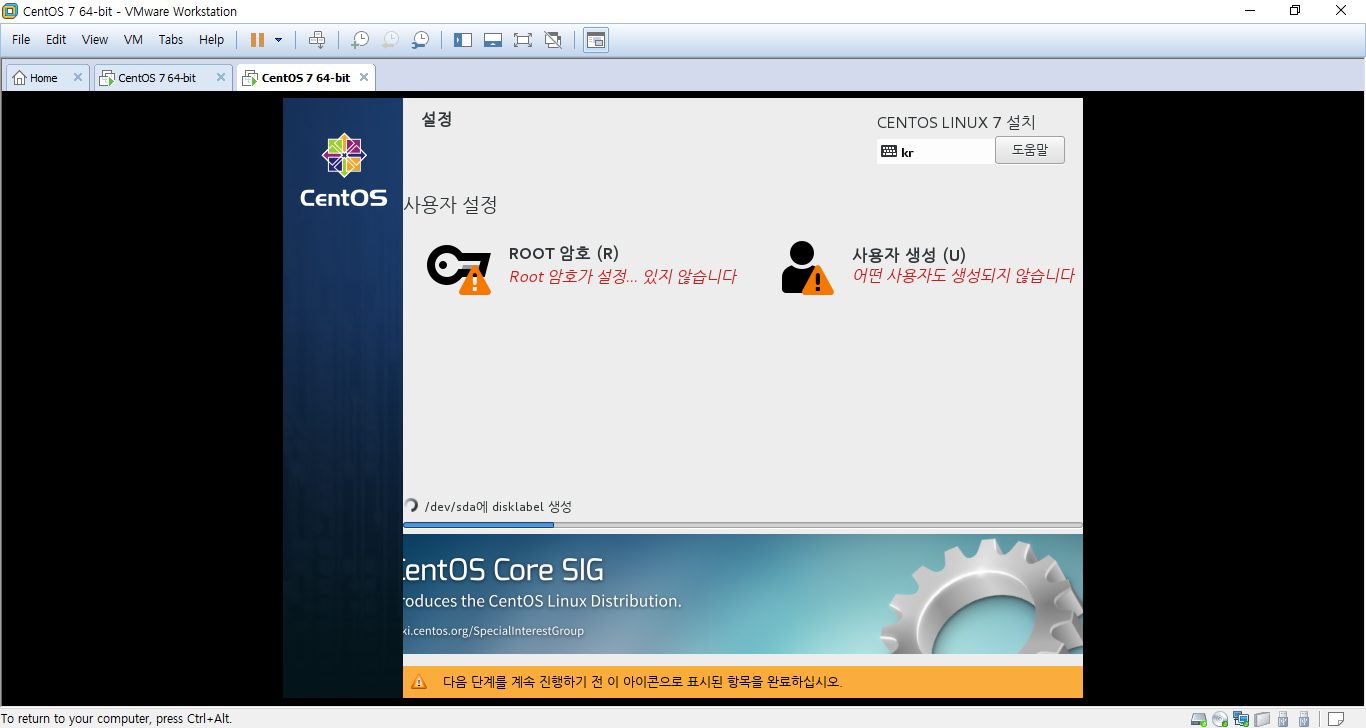The image size is (1366, 728).
Task: Click the '어떤 사용자도 생성되지 않습니다' warning text
Action: pyautogui.click(x=963, y=276)
